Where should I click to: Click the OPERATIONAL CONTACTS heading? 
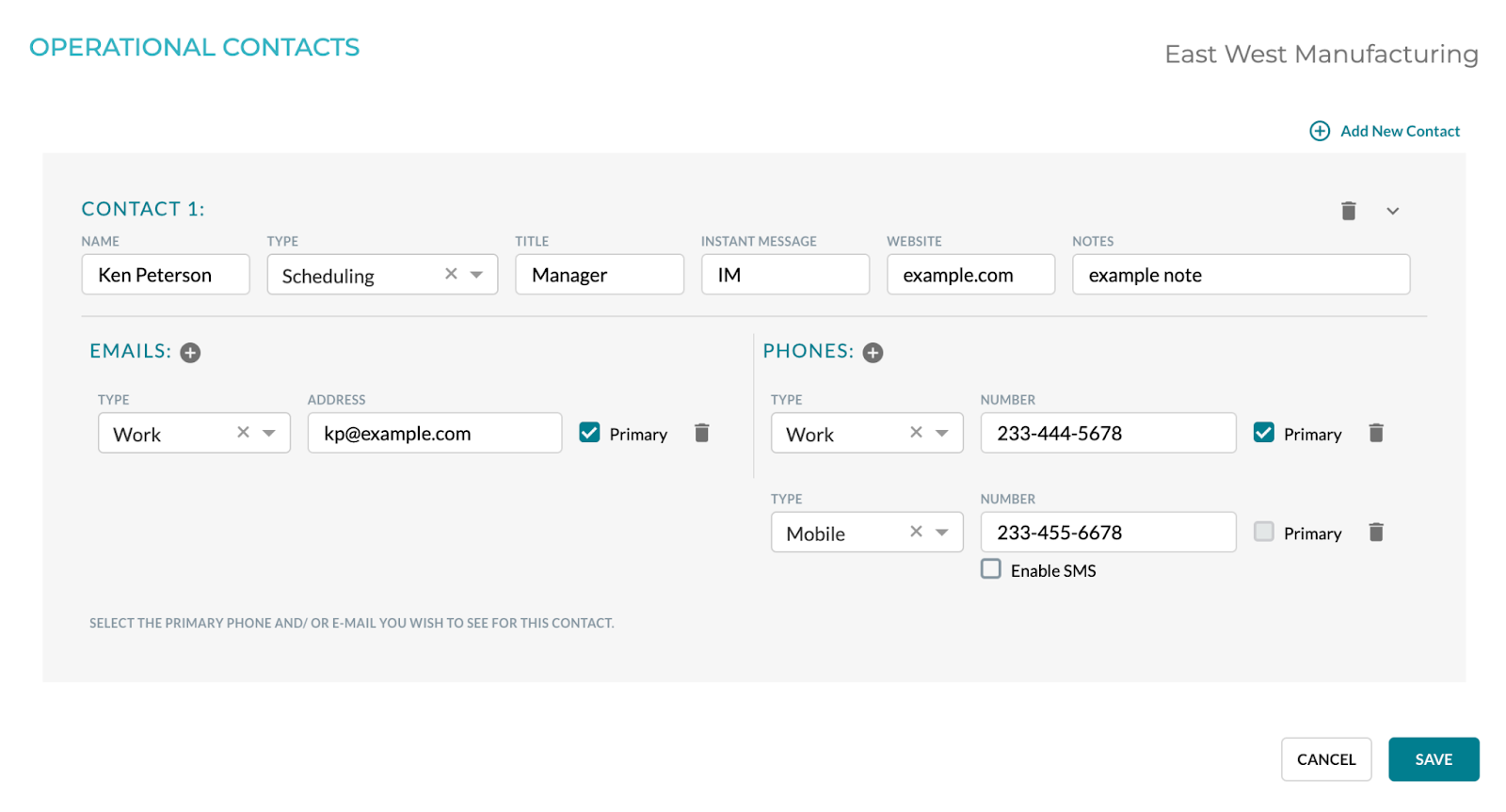pyautogui.click(x=195, y=47)
